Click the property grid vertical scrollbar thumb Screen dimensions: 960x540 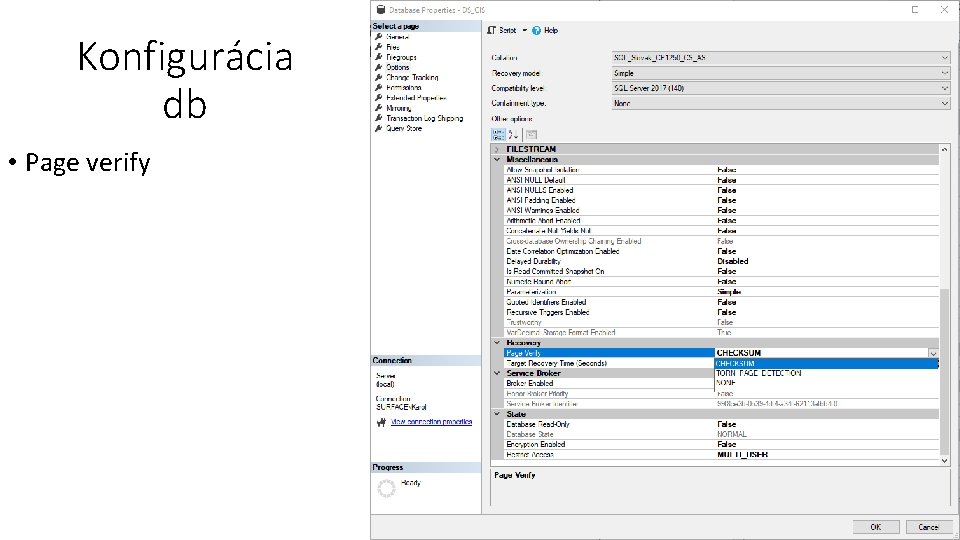944,371
